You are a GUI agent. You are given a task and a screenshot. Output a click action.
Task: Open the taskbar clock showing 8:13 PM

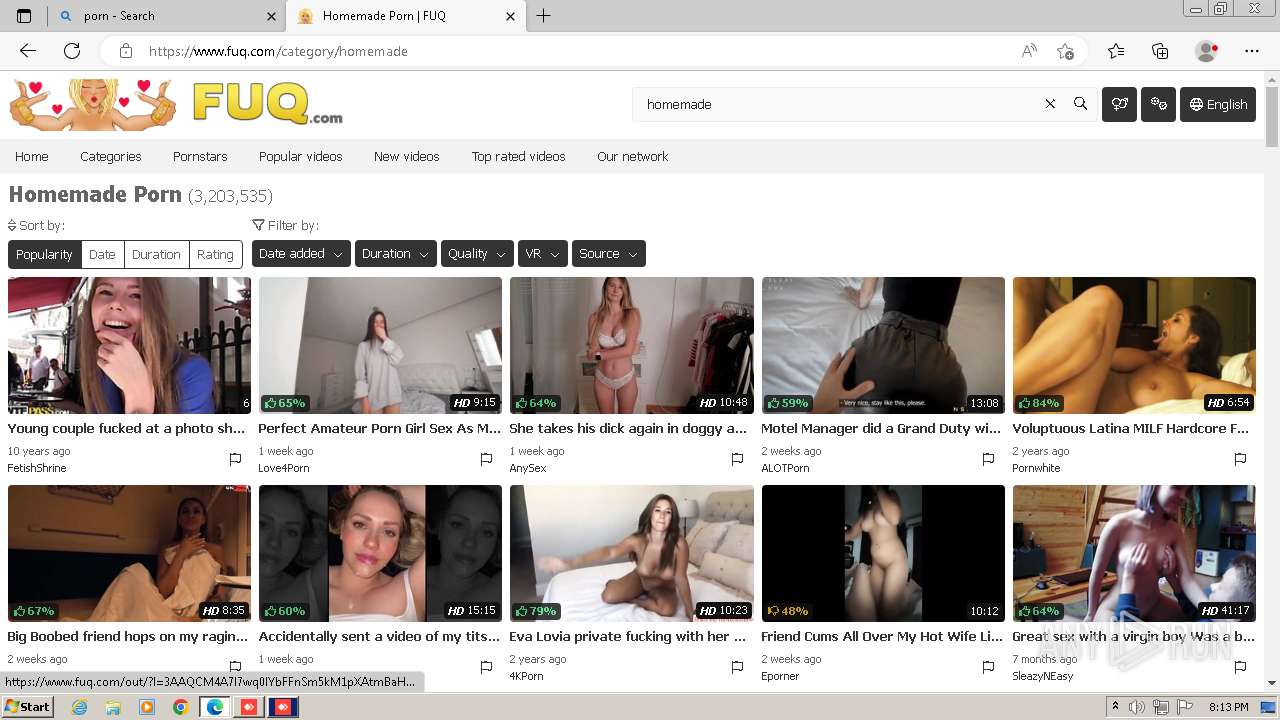[1228, 707]
